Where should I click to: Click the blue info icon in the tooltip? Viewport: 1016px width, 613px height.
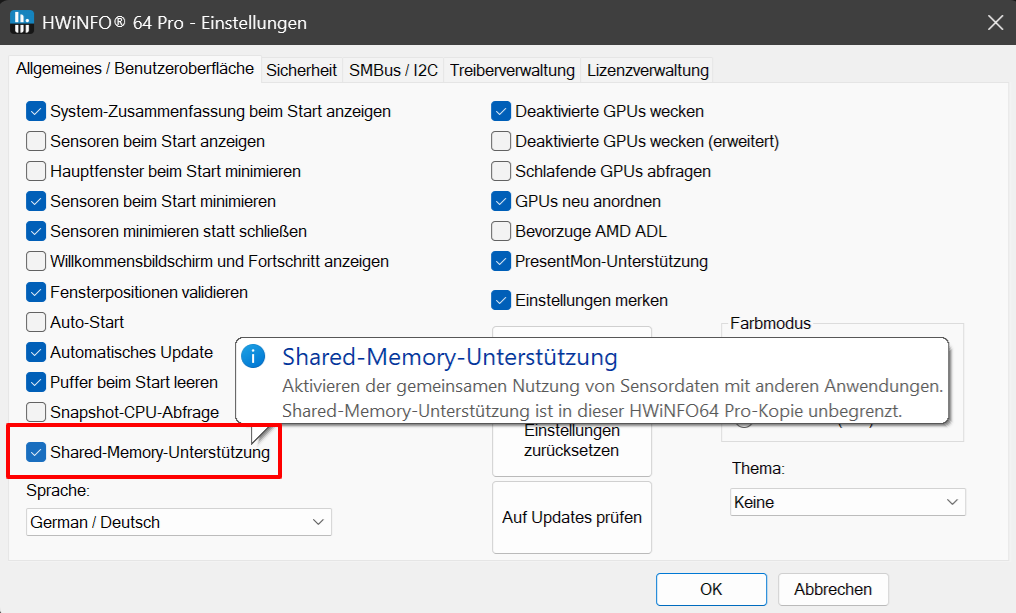[253, 356]
